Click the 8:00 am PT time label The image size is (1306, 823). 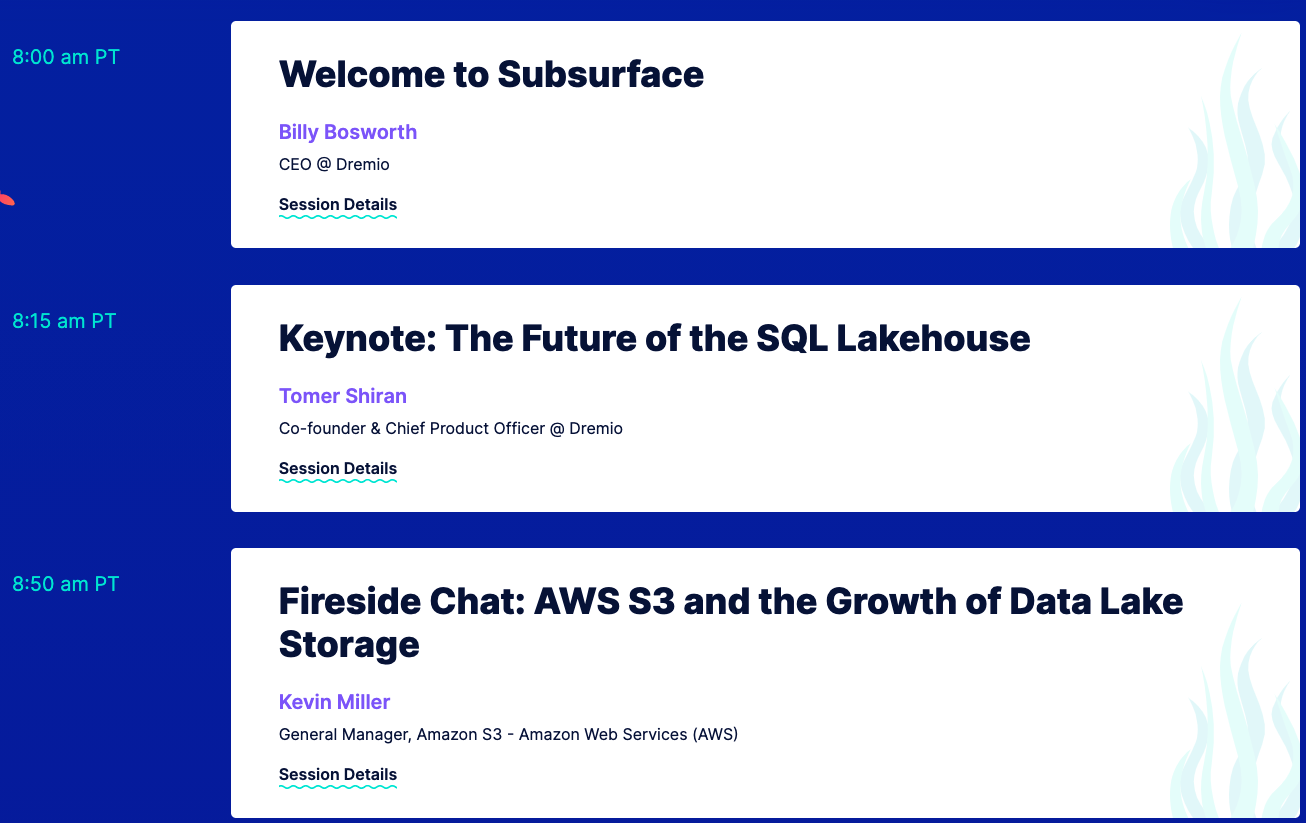pos(66,57)
